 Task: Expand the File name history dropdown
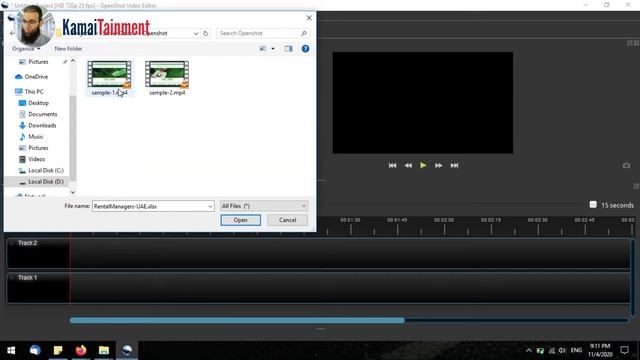point(210,206)
